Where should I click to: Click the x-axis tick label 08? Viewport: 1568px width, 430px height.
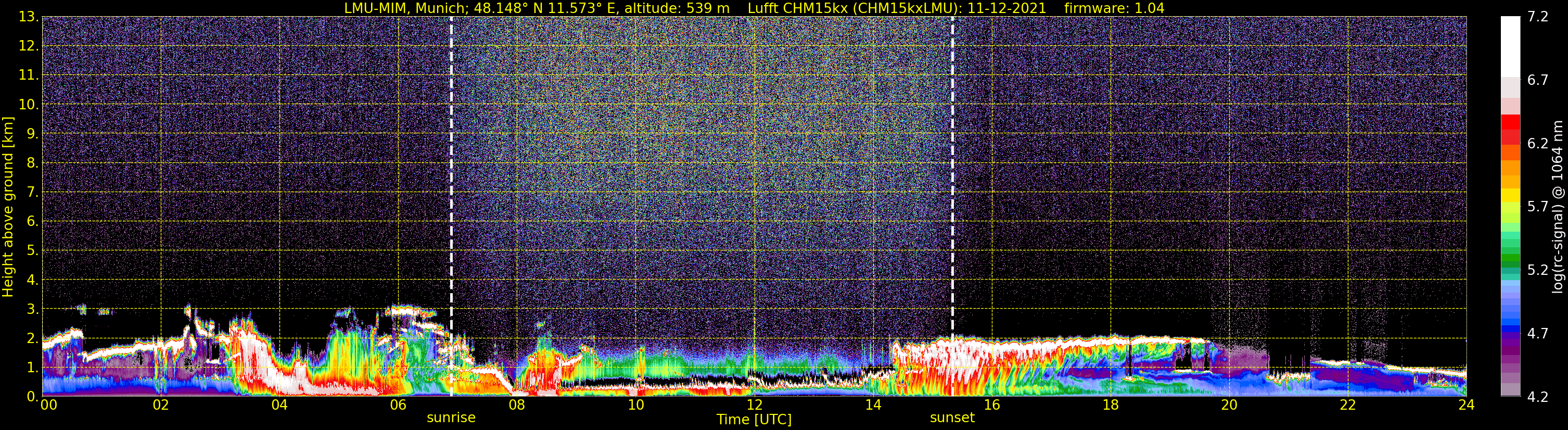517,405
